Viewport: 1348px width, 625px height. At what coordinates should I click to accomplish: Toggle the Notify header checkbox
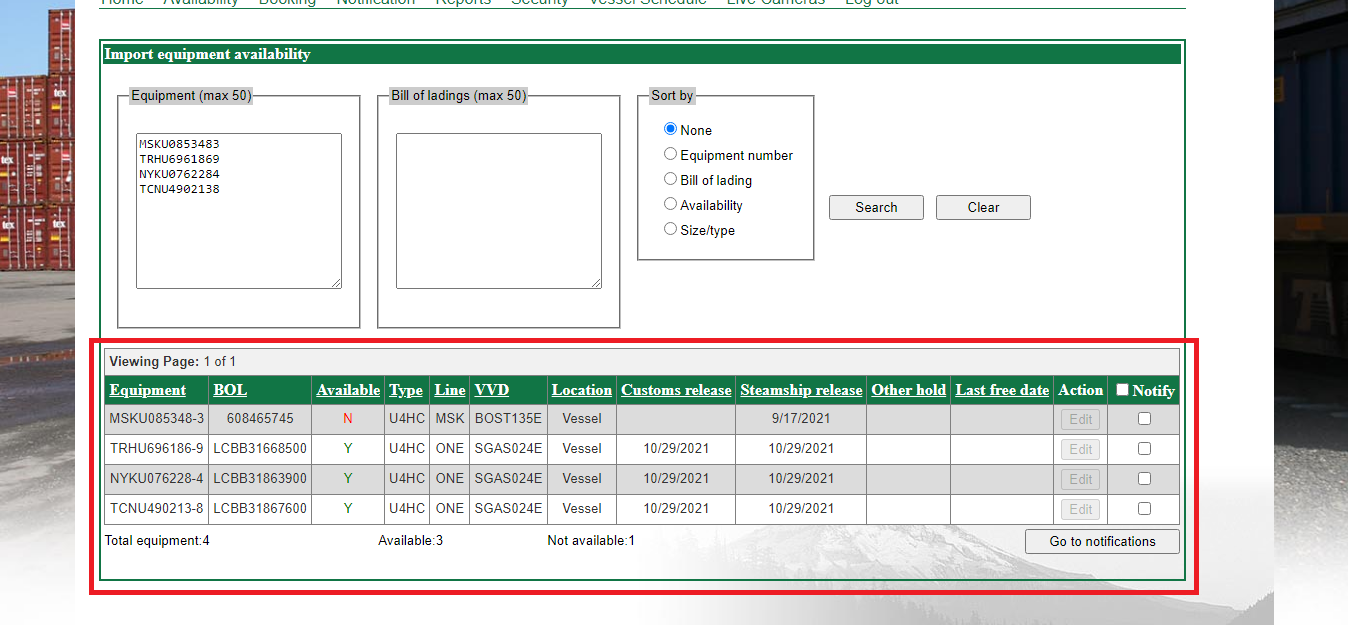[x=1122, y=390]
